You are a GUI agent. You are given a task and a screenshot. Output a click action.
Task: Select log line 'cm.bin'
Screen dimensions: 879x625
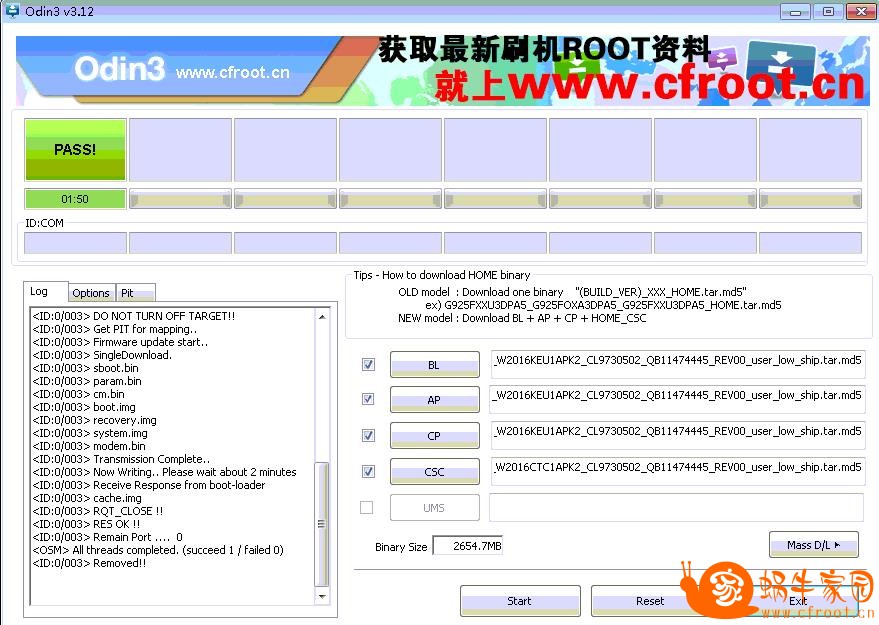click(78, 394)
